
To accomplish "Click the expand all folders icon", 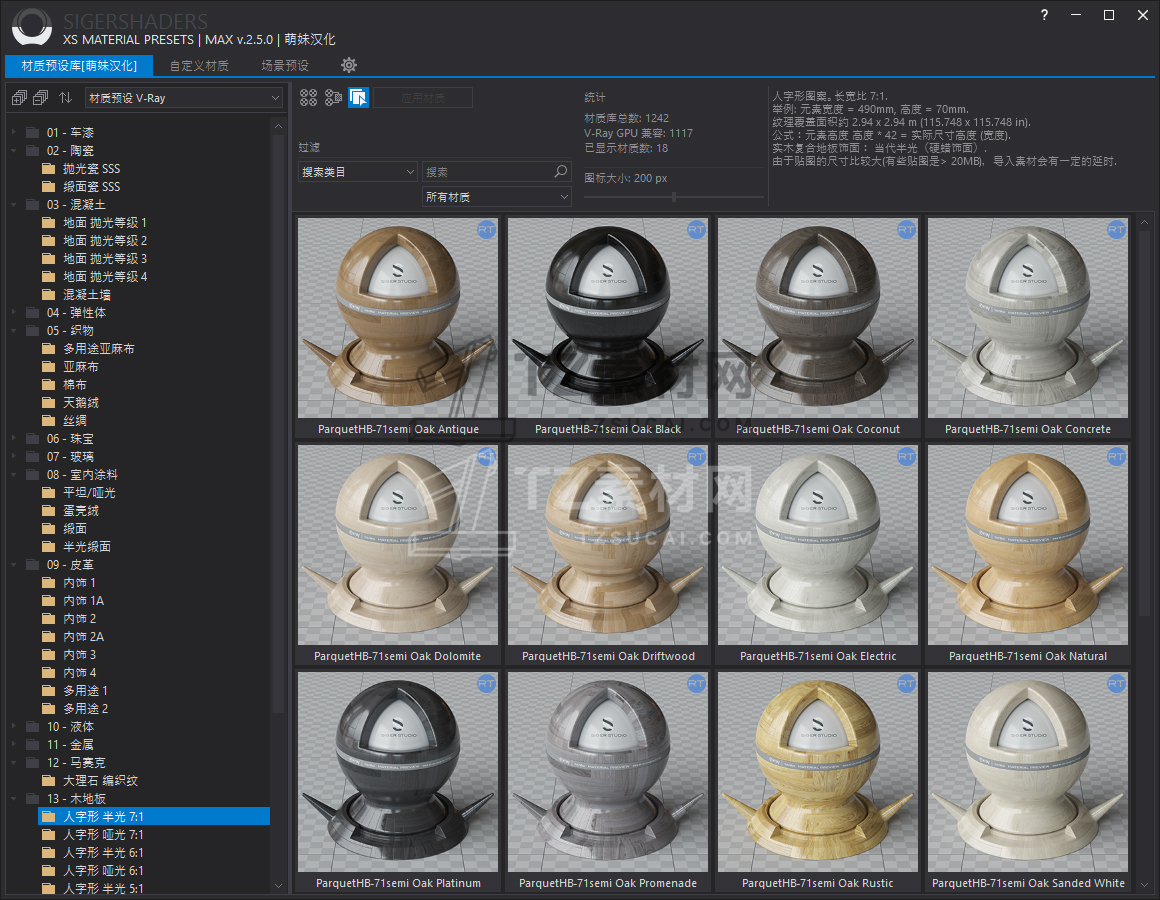I will (18, 98).
